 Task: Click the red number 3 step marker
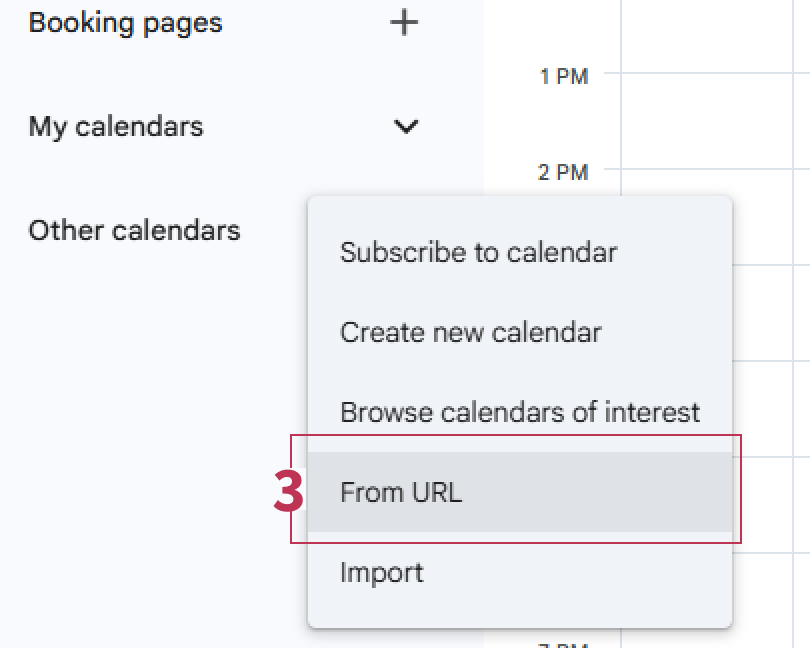click(288, 492)
